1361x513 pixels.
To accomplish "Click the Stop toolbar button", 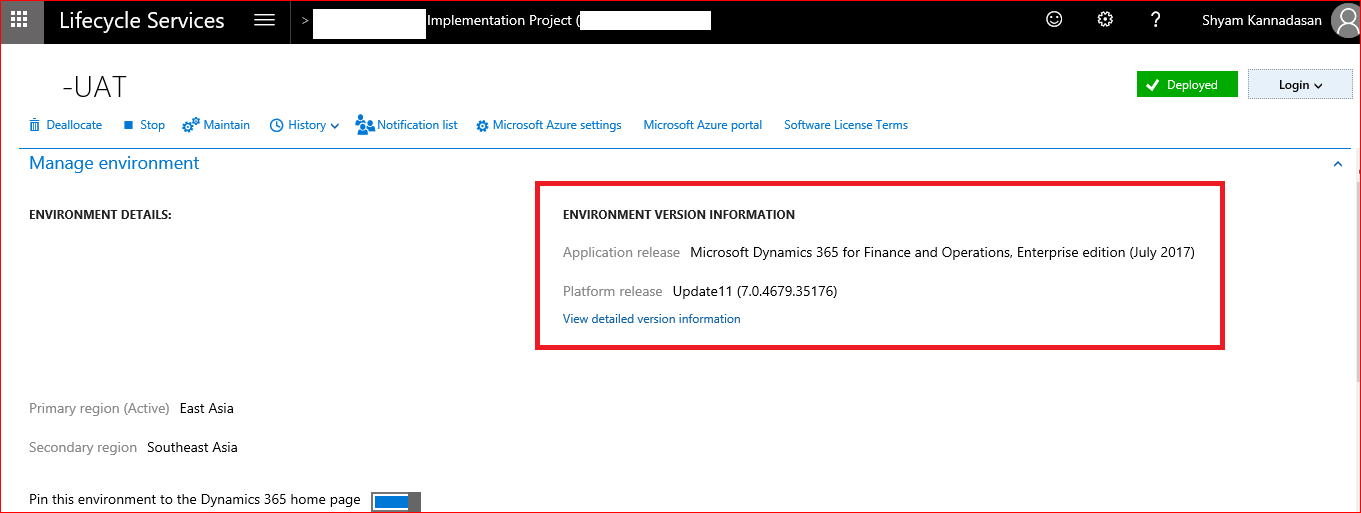I will [144, 125].
